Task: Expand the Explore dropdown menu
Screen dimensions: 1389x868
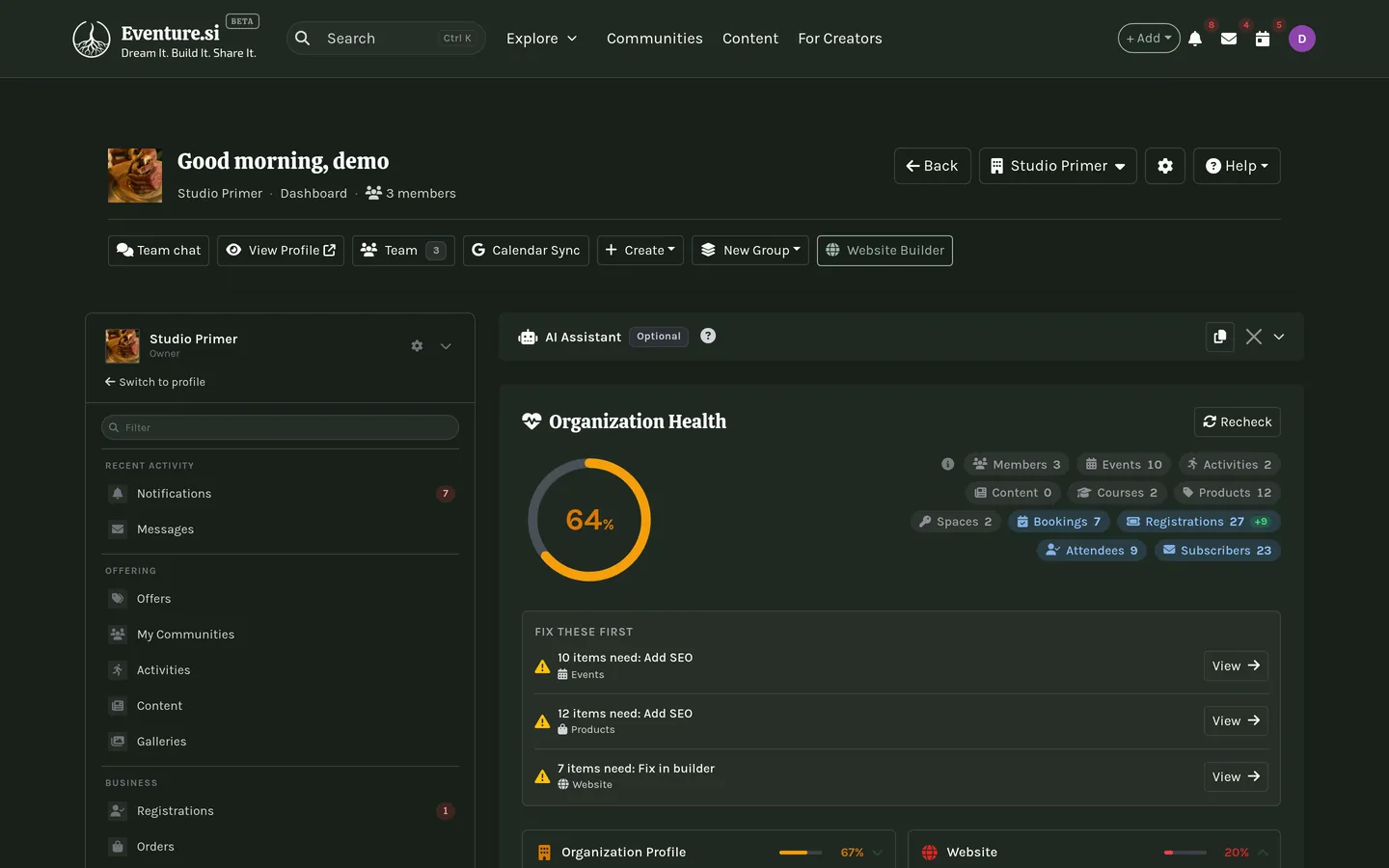Action: (x=541, y=39)
